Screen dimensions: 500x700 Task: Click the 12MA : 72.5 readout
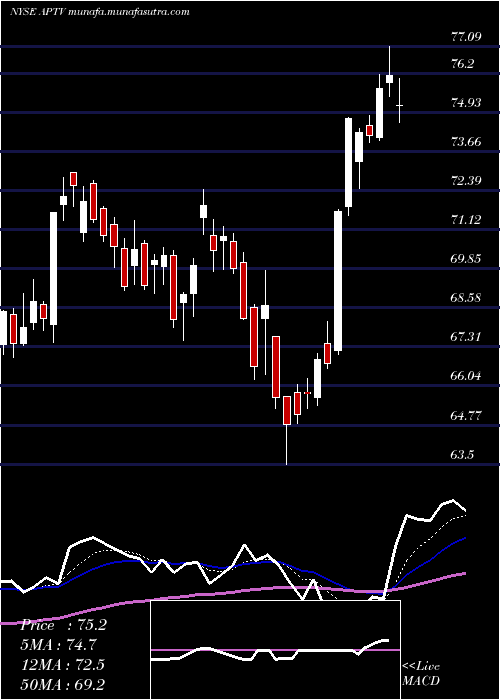click(x=62, y=665)
